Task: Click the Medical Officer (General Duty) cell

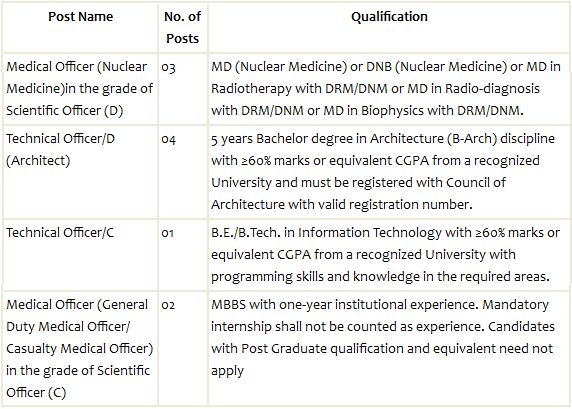Action: tap(80, 348)
